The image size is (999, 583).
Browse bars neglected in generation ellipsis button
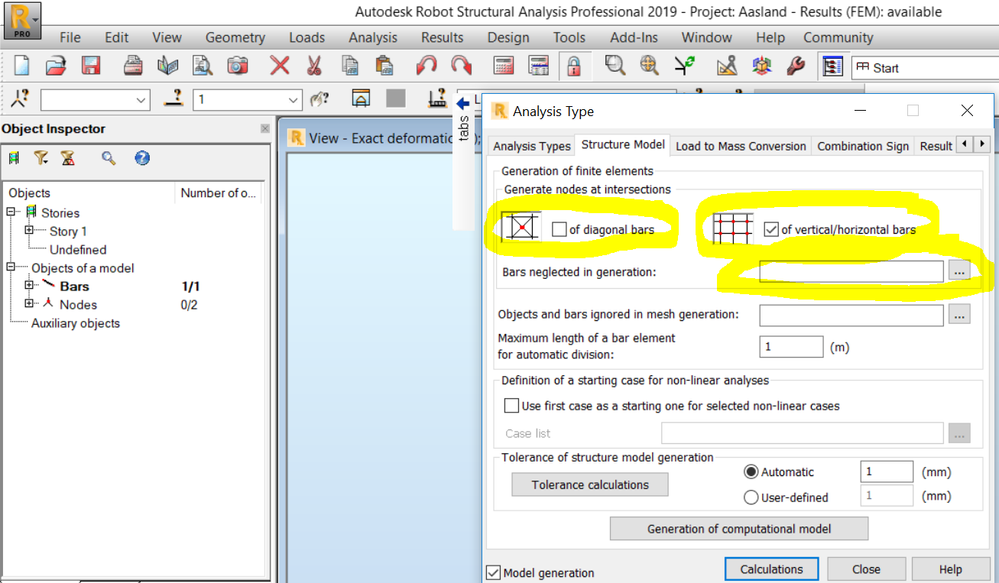[959, 271]
